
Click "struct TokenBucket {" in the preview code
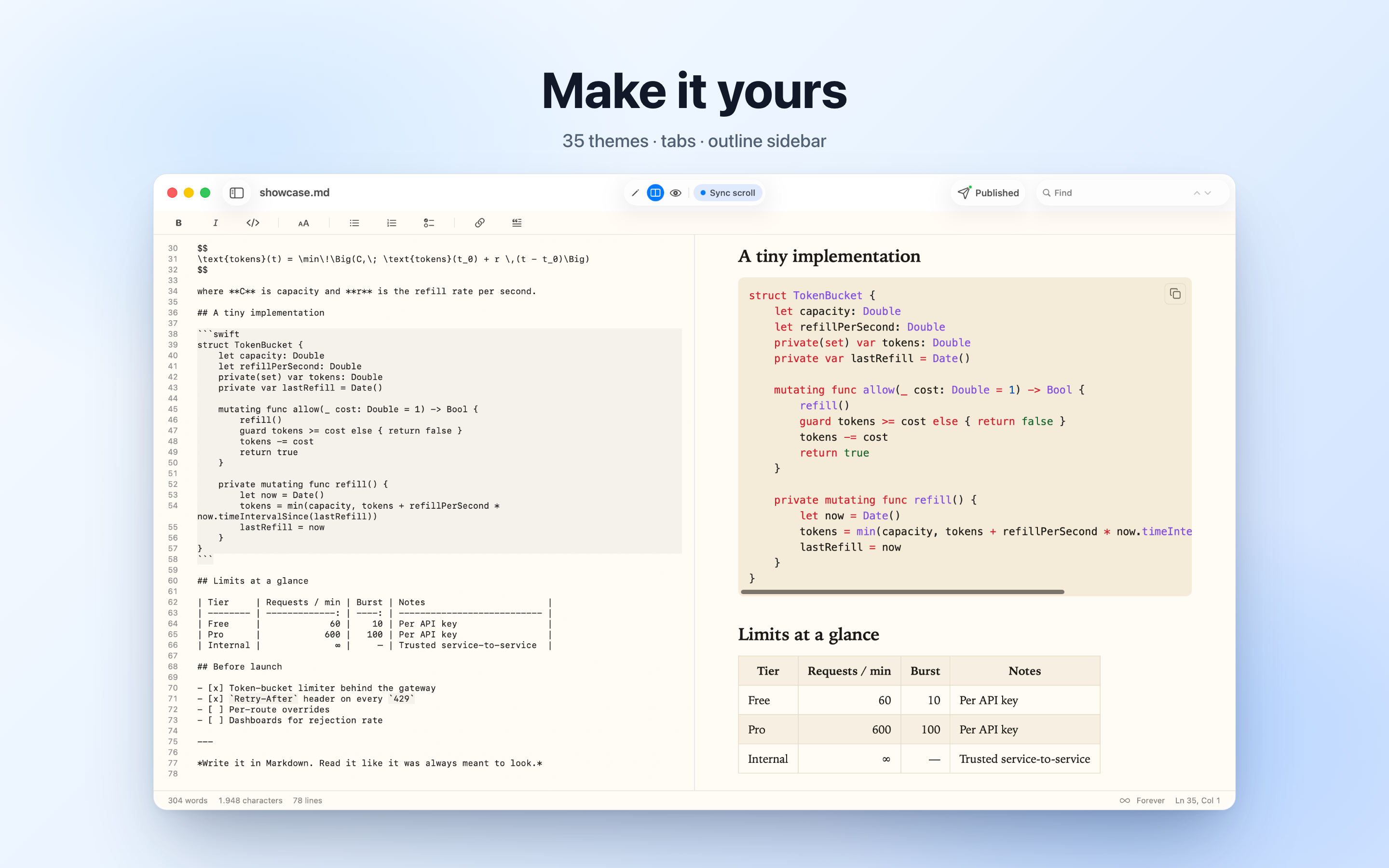[812, 295]
